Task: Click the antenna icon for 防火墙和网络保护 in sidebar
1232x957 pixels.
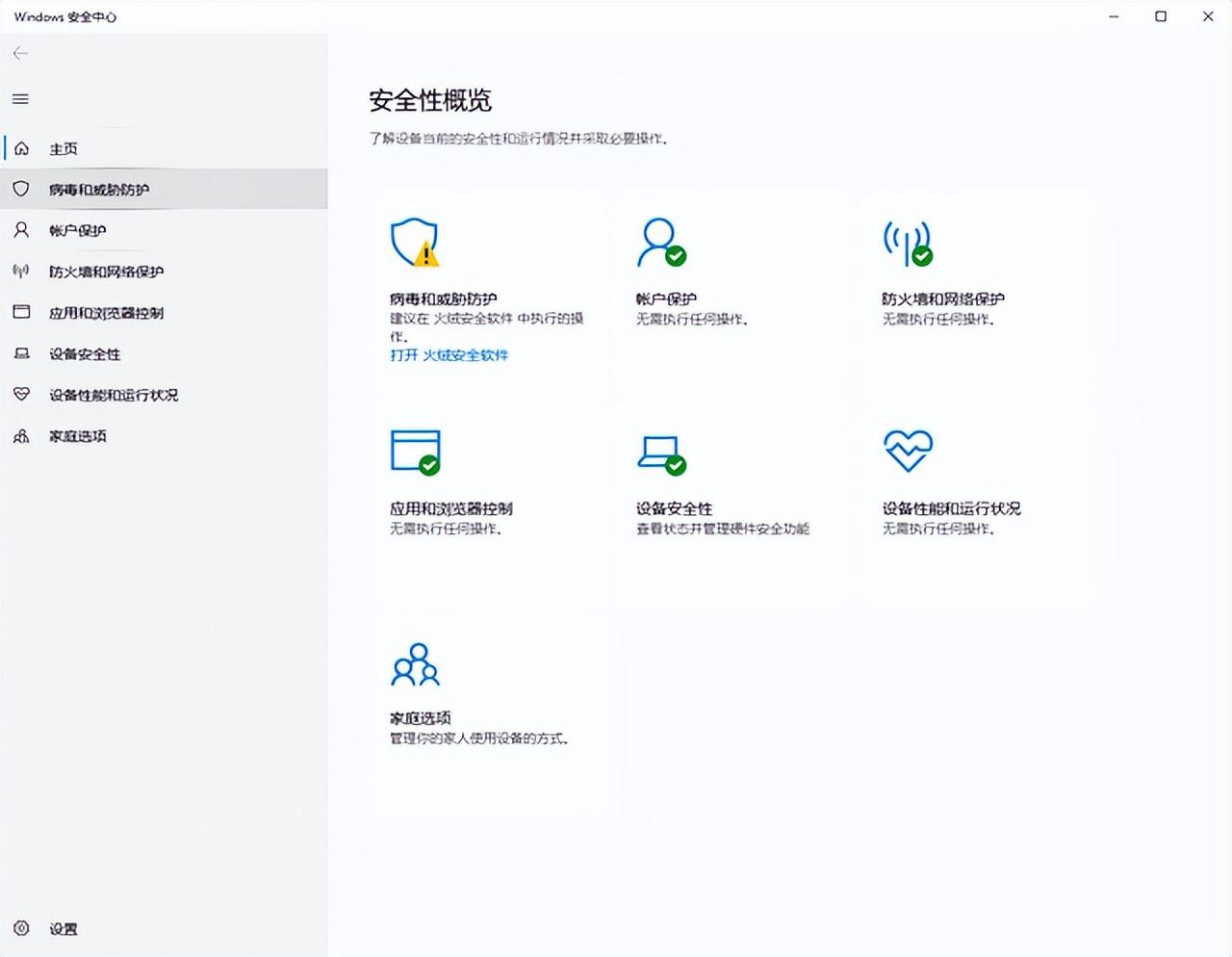Action: [x=21, y=271]
